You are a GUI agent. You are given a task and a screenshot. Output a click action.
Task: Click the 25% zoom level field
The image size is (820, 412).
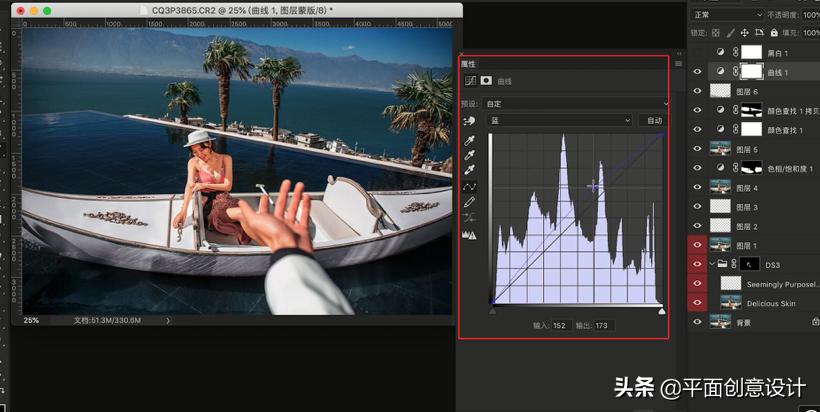click(31, 320)
